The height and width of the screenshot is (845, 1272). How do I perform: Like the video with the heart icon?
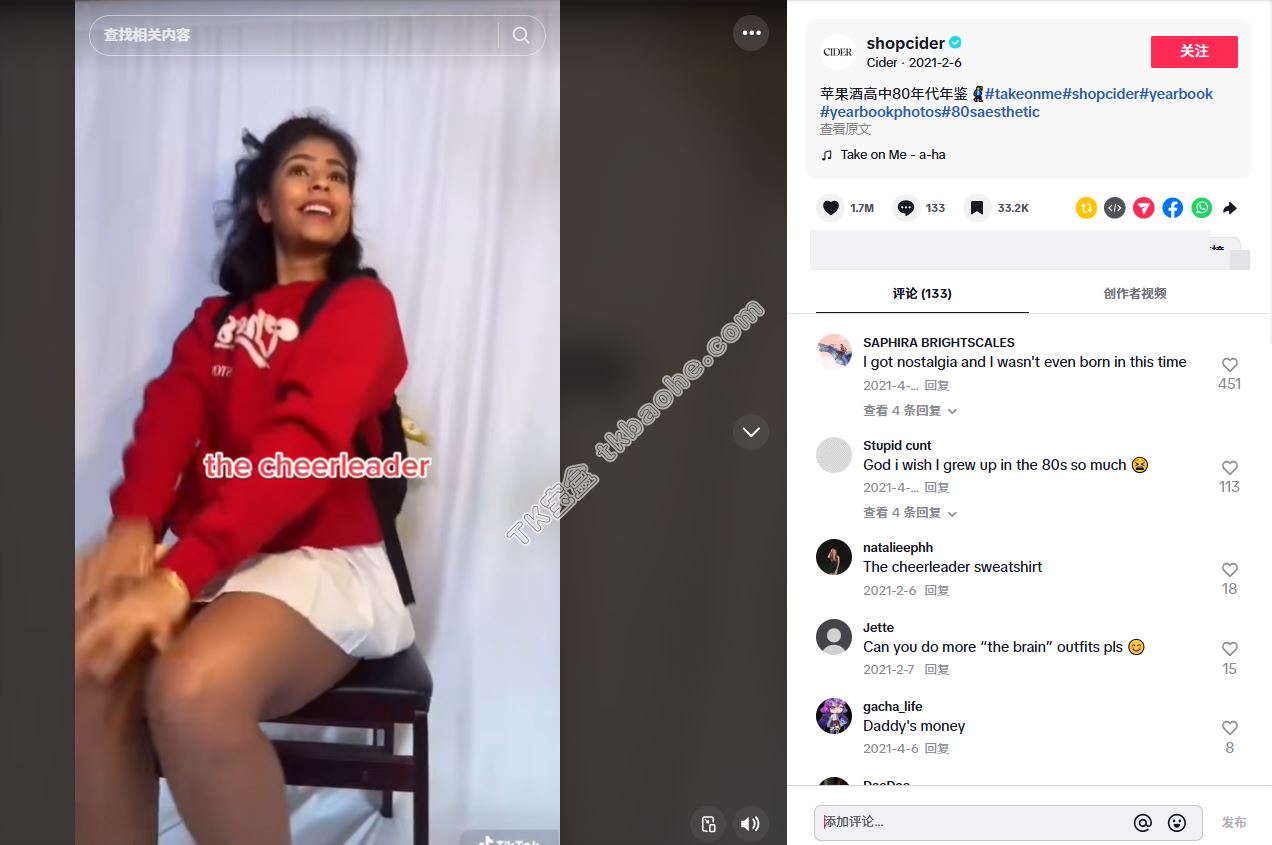pyautogui.click(x=830, y=208)
